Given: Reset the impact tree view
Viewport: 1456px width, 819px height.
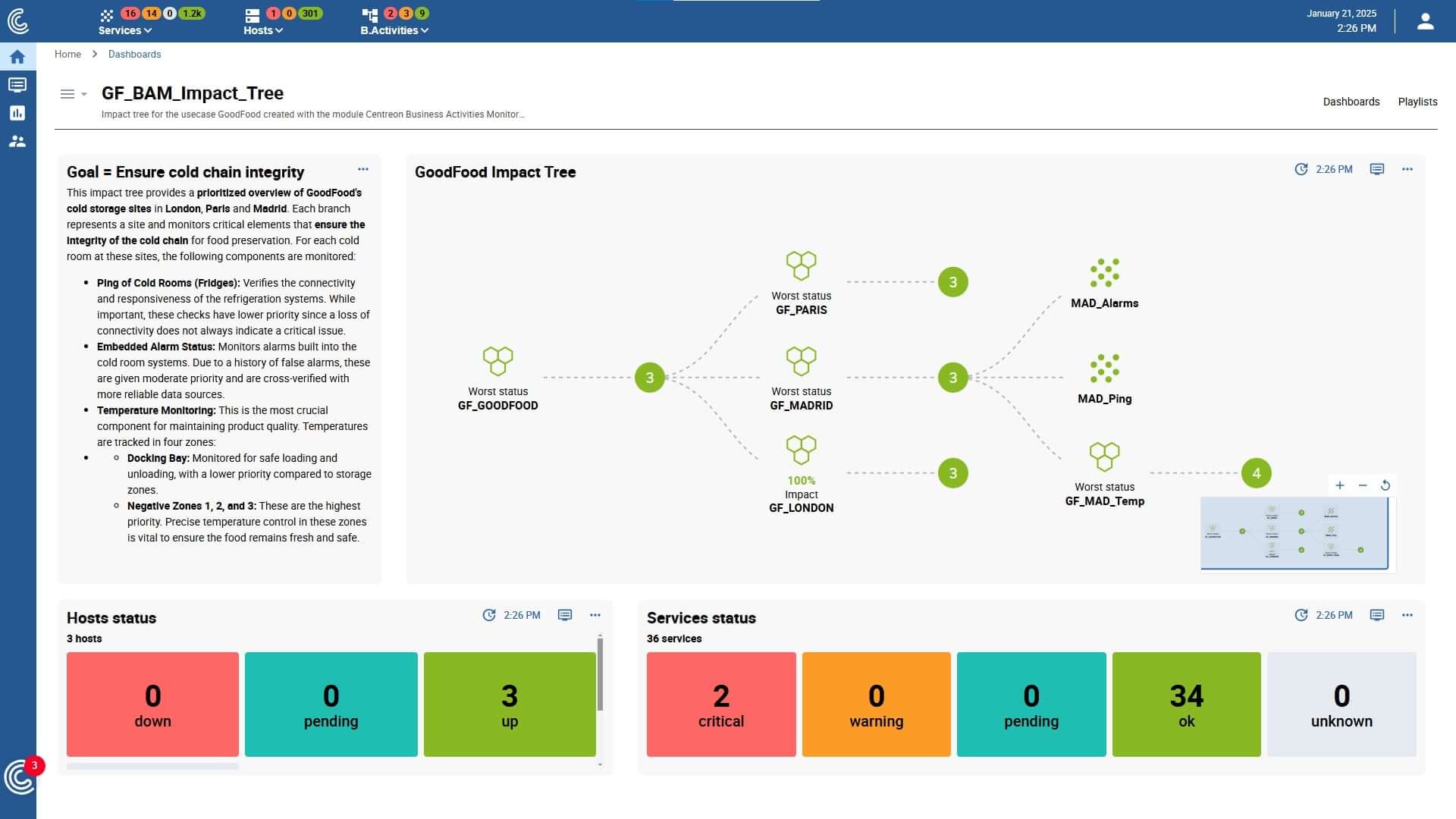Looking at the screenshot, I should coord(1385,485).
